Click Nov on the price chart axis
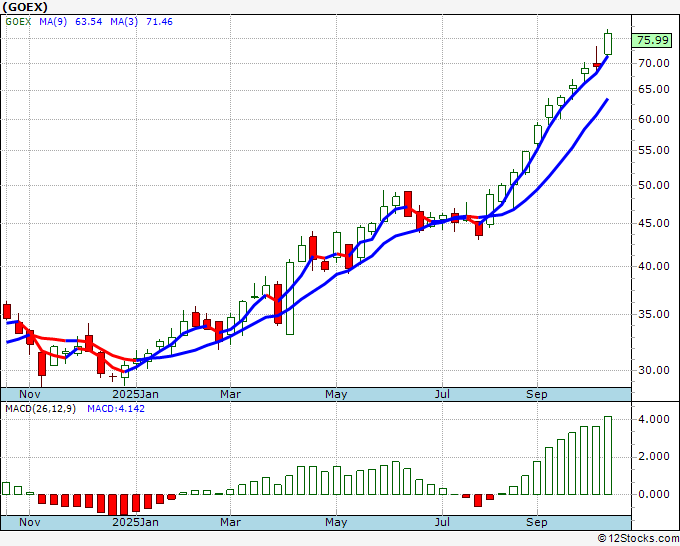The height and width of the screenshot is (546, 680). (x=29, y=394)
